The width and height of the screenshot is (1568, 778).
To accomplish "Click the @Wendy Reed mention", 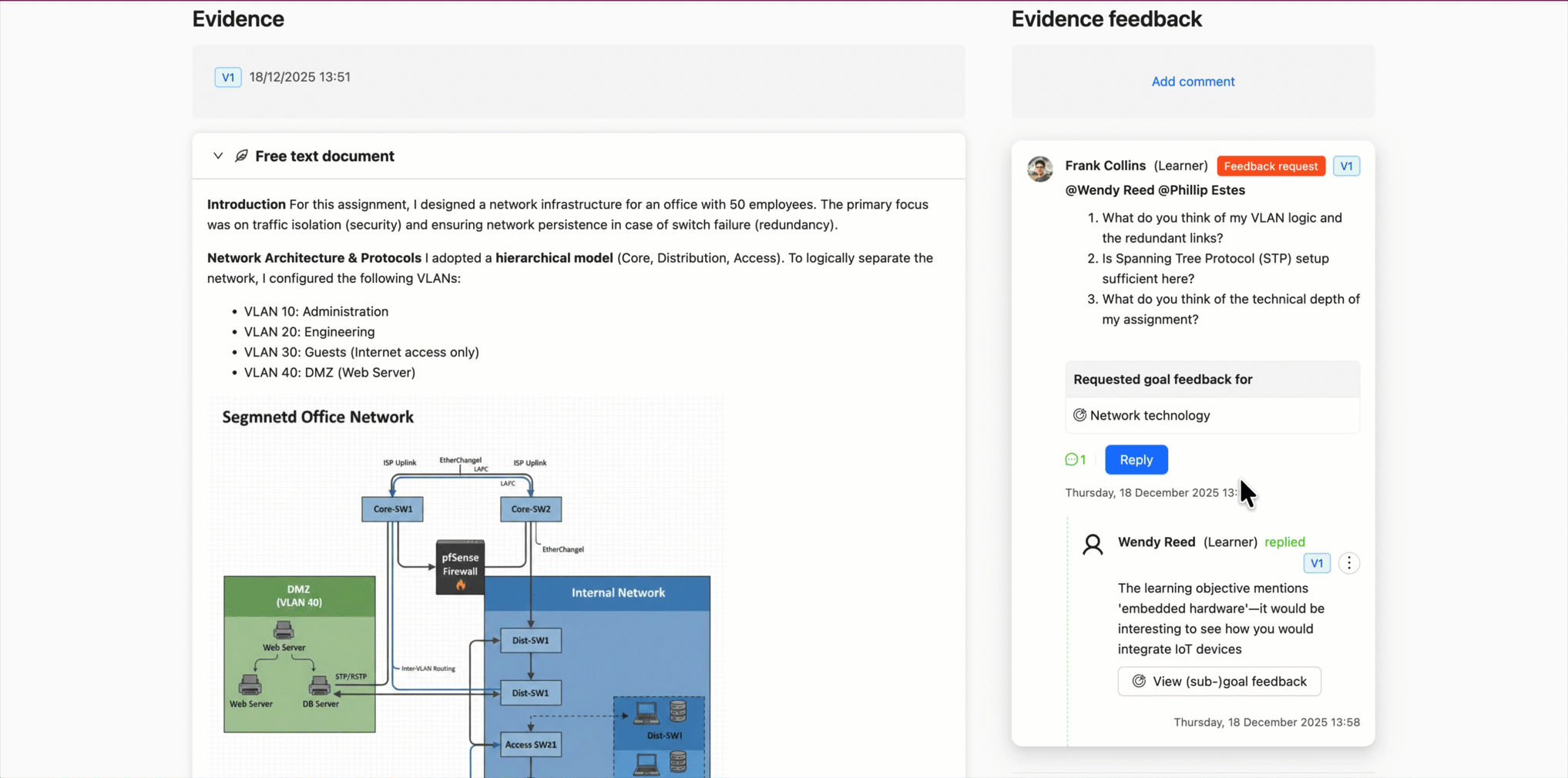I will tap(1110, 190).
